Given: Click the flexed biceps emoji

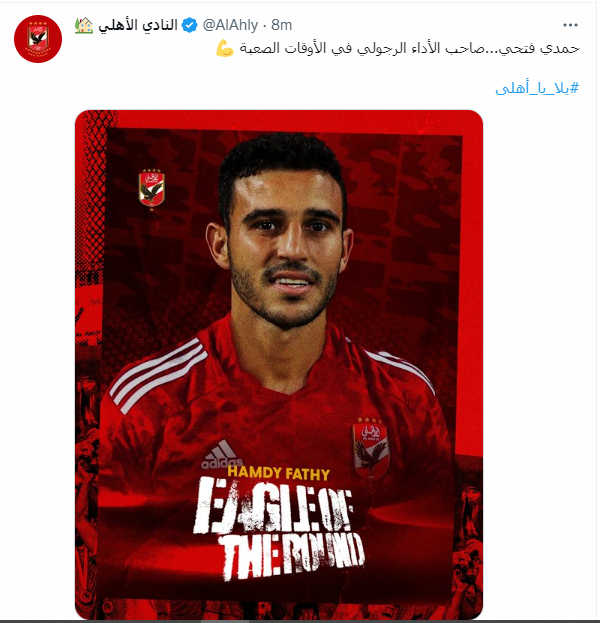Looking at the screenshot, I should pos(225,48).
